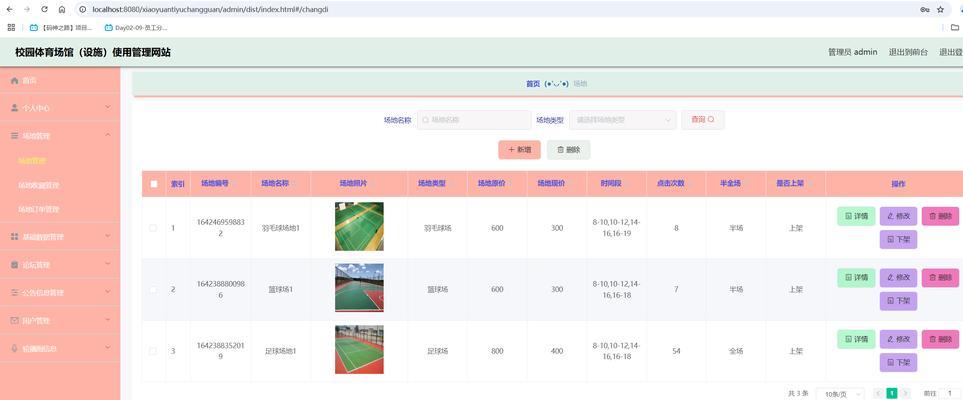Click the browser home icon

(x=62, y=10)
